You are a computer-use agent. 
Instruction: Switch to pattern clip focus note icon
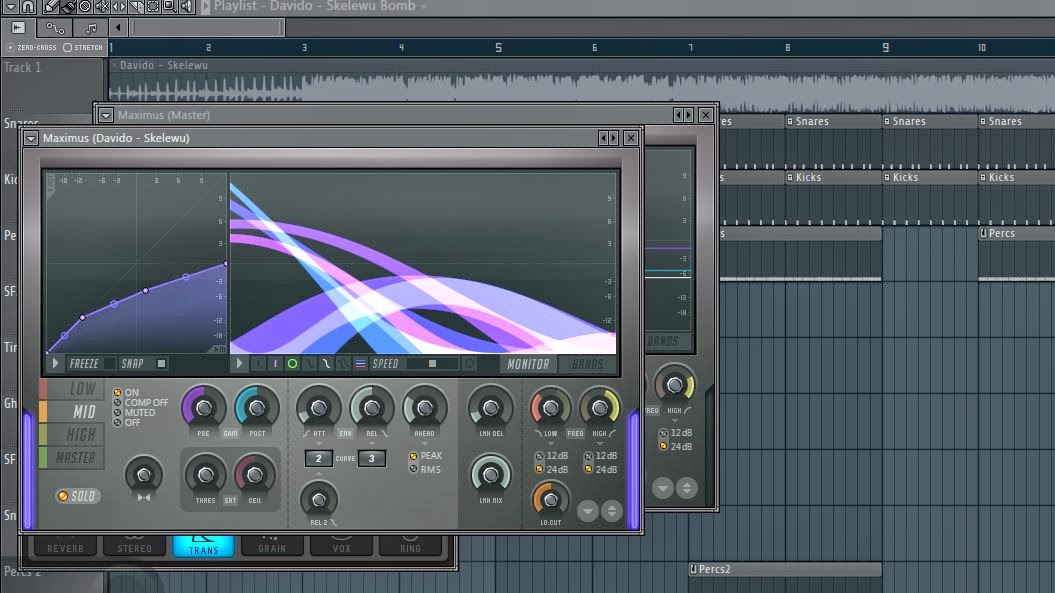point(91,28)
